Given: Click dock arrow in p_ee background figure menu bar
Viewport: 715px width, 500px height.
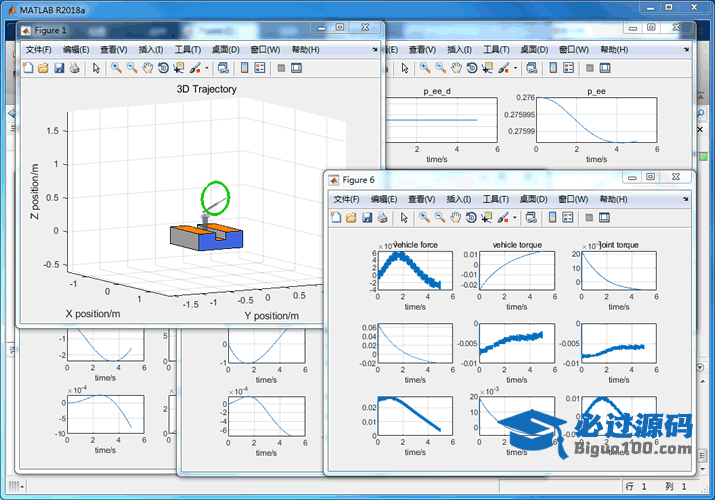Looking at the screenshot, I should click(686, 49).
